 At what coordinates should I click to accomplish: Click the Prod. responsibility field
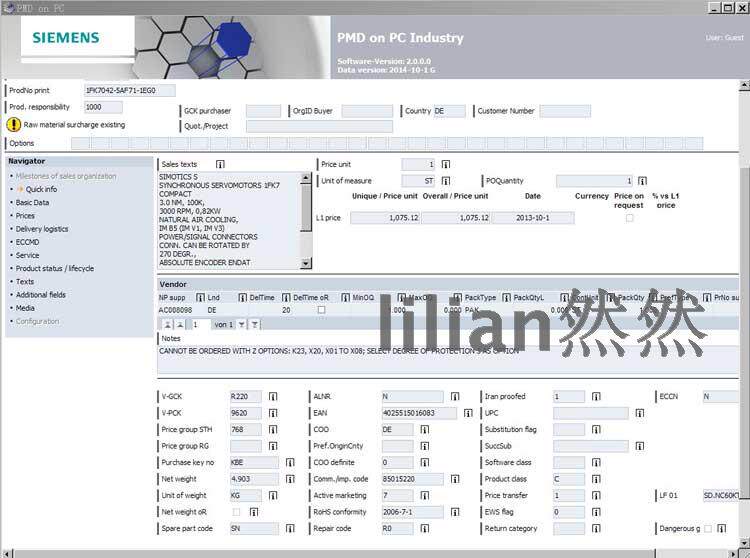point(103,107)
